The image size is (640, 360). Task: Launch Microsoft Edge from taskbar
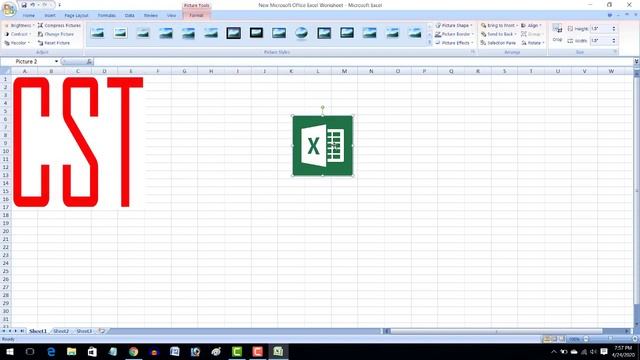coord(51,351)
